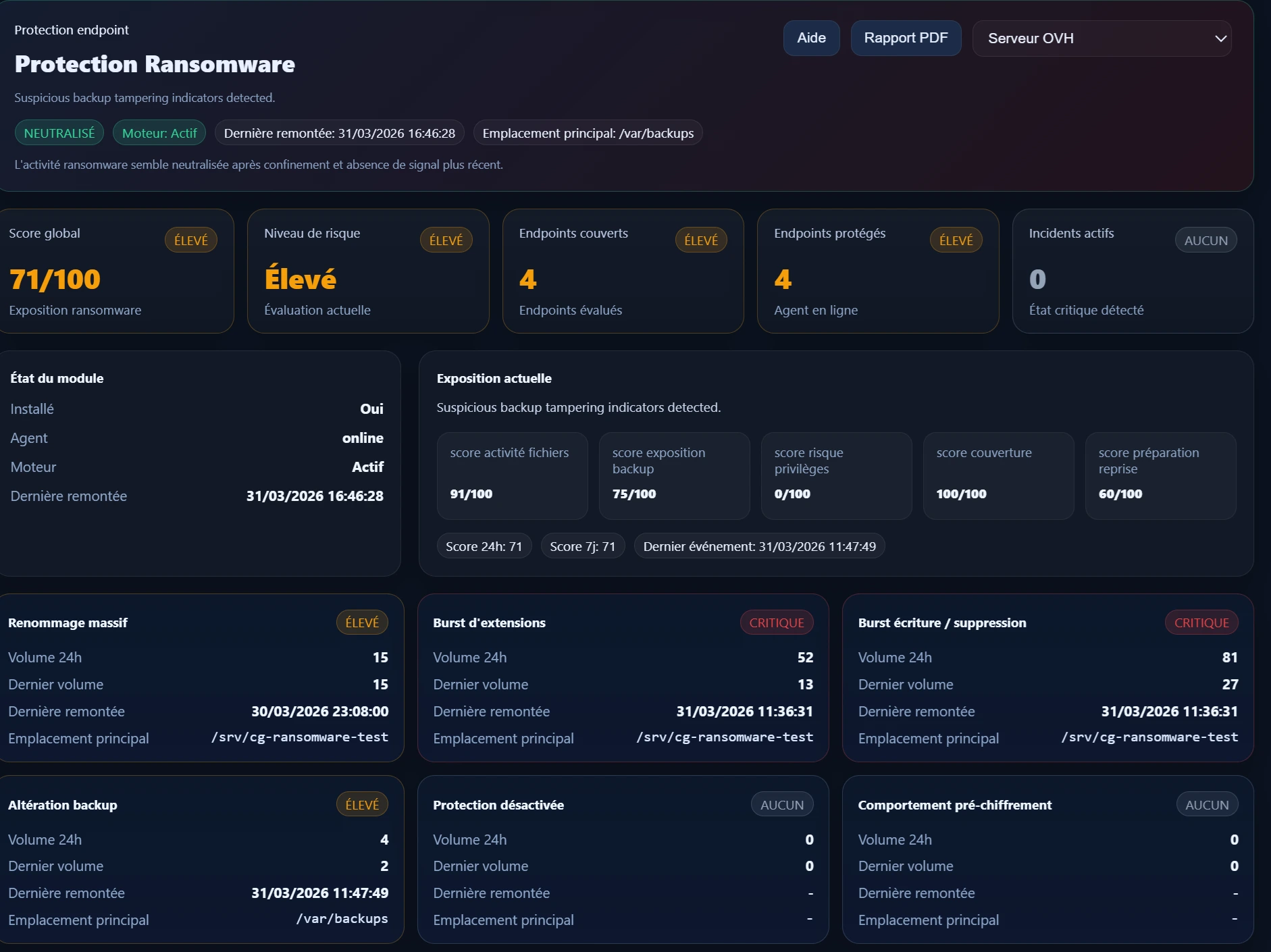This screenshot has width=1271, height=952.
Task: Click the Aide button
Action: pyautogui.click(x=811, y=38)
